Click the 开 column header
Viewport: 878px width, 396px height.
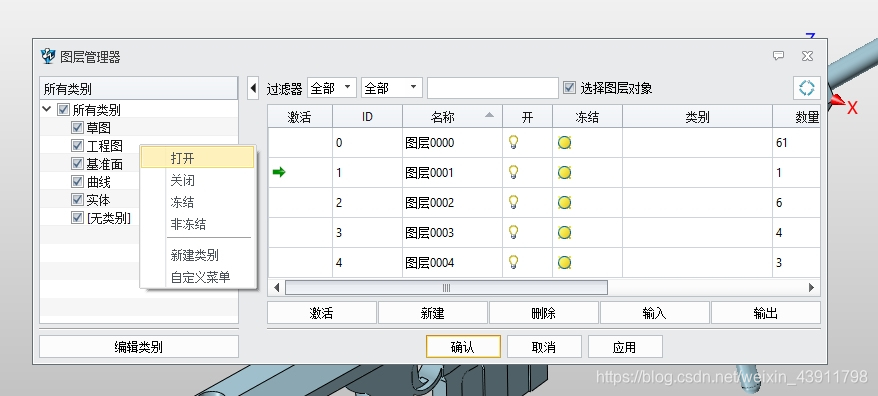pos(527,117)
